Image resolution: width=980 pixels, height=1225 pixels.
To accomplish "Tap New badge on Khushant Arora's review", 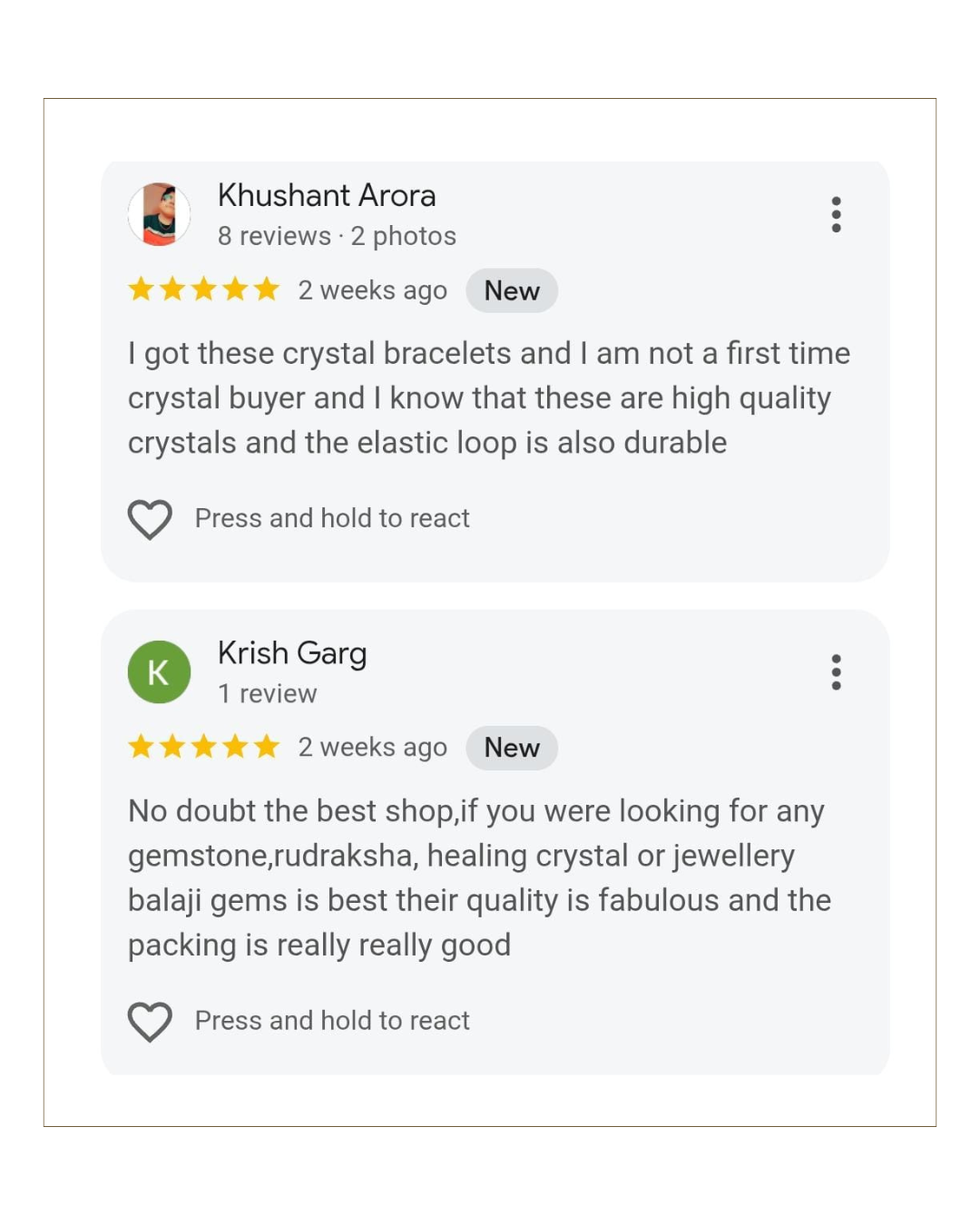I will coord(512,290).
